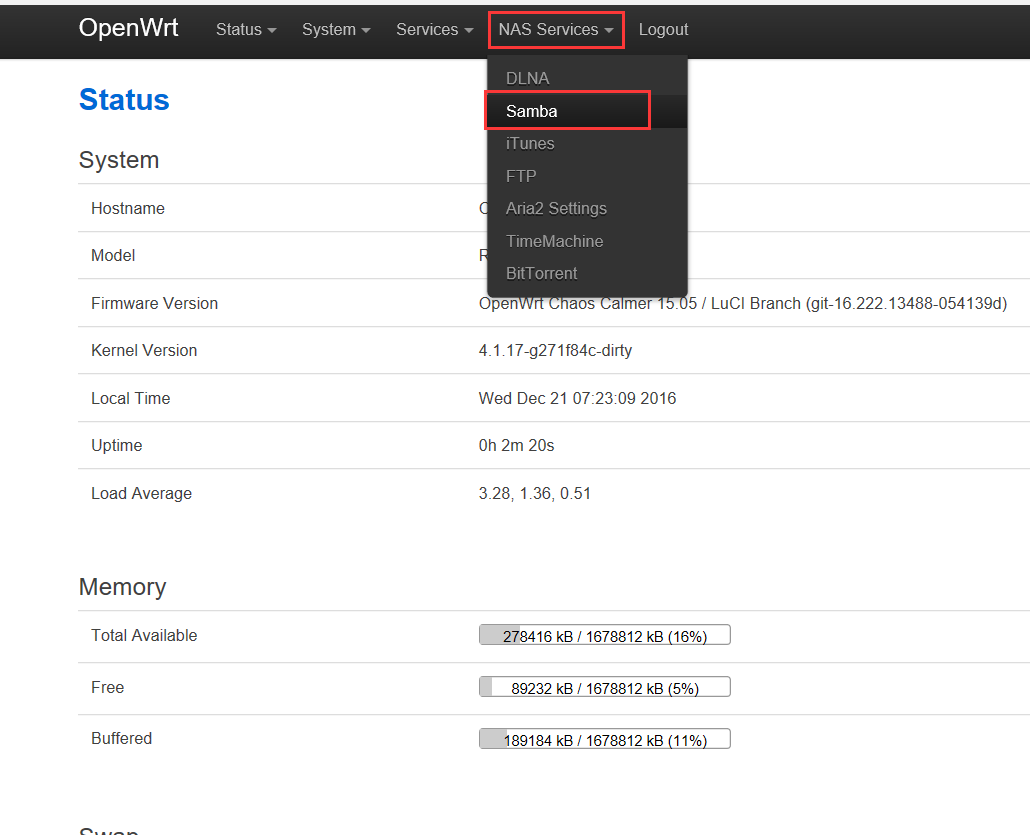
Task: Click the blue Status page heading
Action: point(124,100)
